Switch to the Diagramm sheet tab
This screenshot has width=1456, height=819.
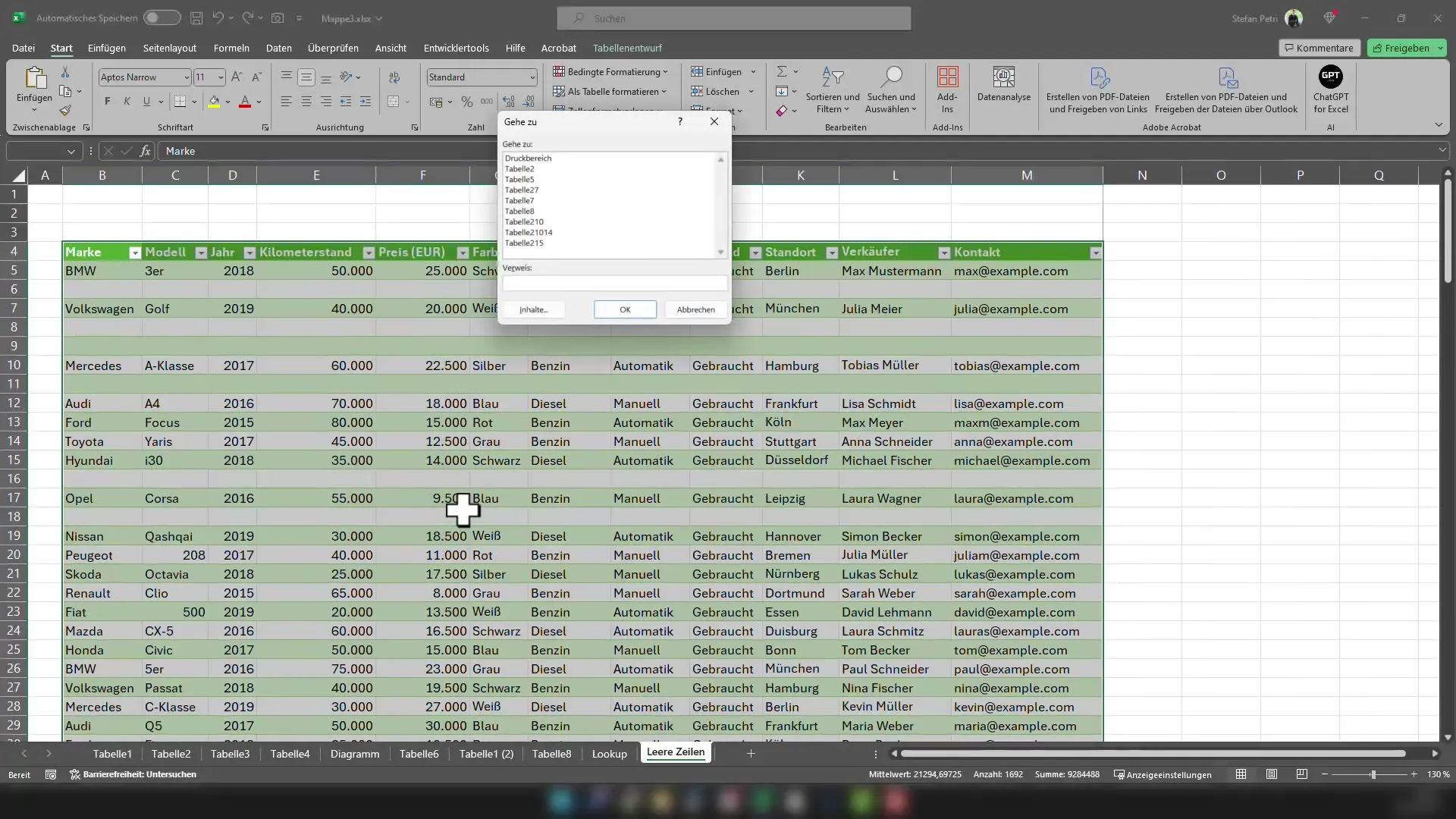pyautogui.click(x=355, y=754)
